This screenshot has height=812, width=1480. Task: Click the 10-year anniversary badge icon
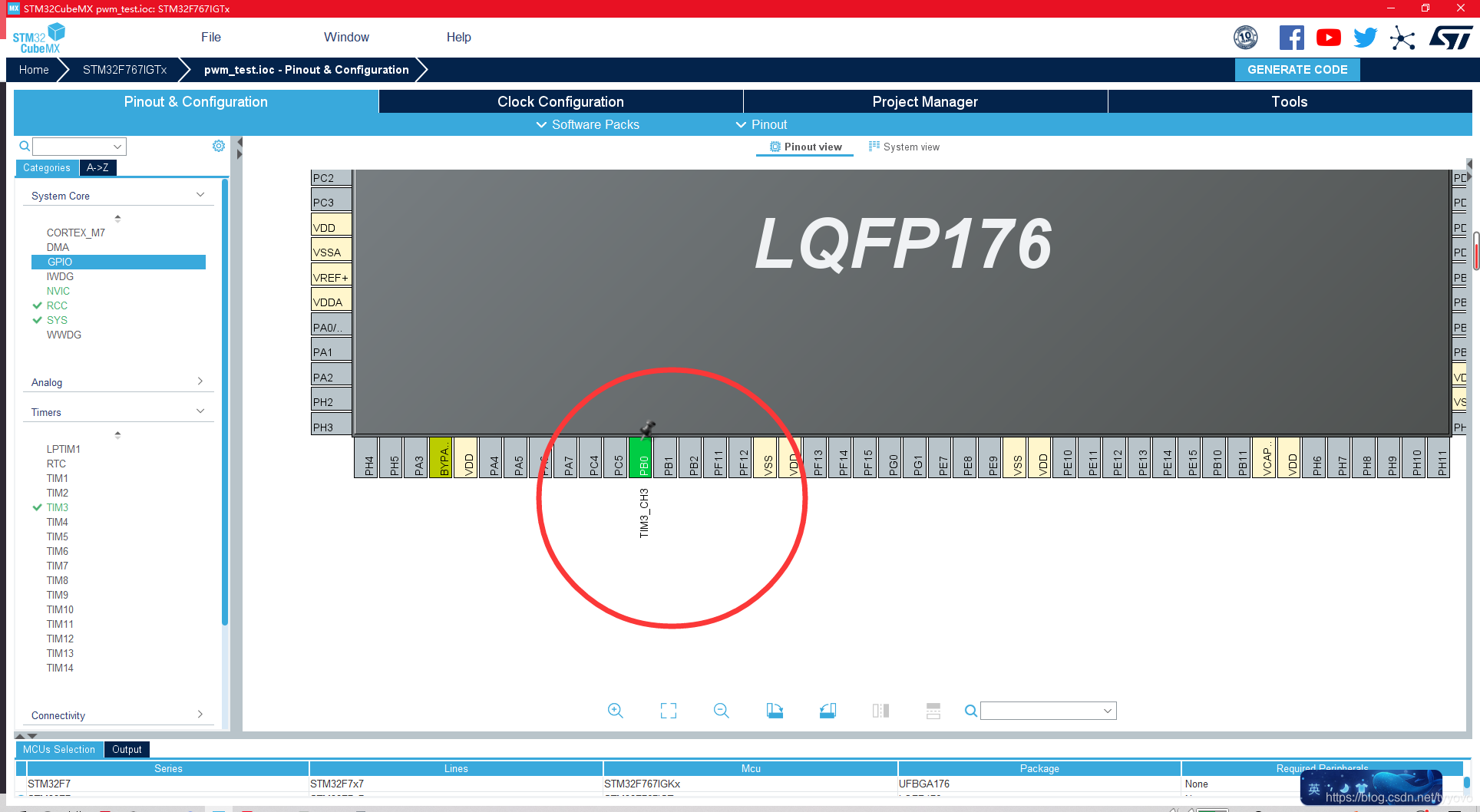click(x=1246, y=37)
